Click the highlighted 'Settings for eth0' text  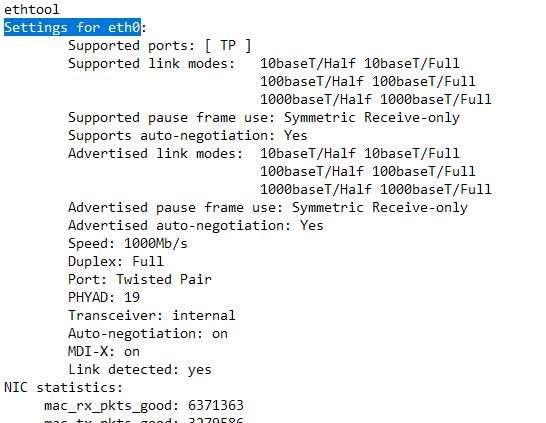(72, 27)
